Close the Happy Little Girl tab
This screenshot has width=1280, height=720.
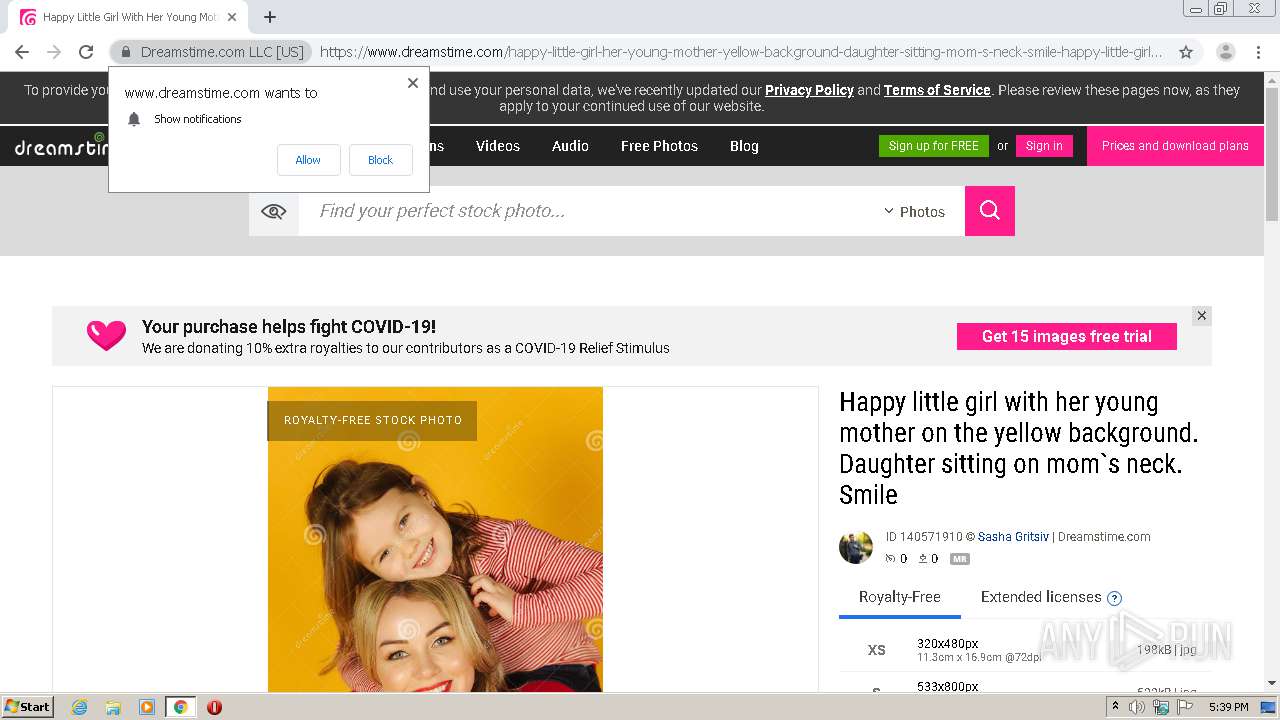click(x=232, y=17)
